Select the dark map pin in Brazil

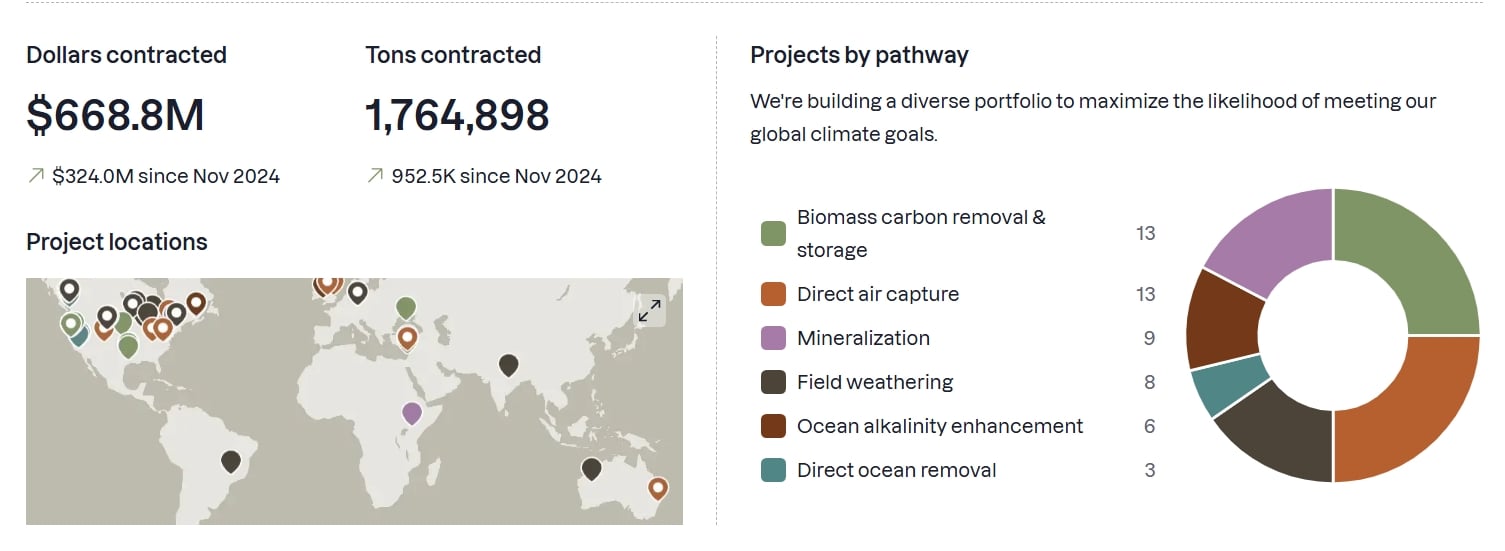tap(231, 461)
